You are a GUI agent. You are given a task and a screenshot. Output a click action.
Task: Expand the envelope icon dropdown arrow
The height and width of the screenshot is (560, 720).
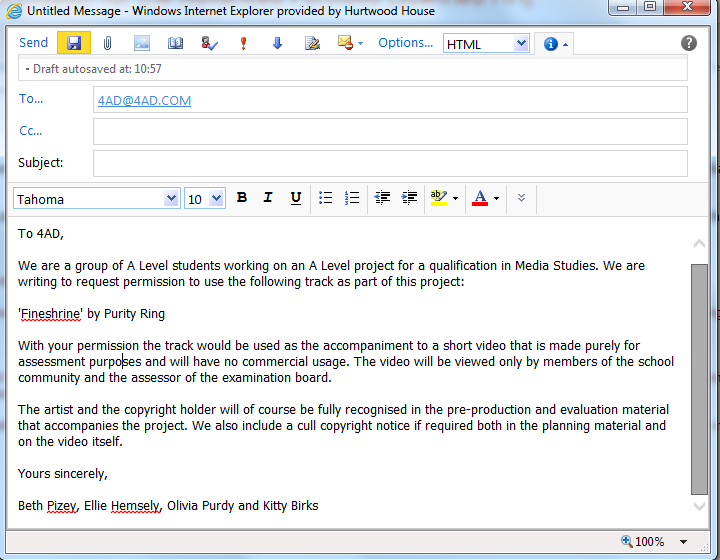point(360,44)
